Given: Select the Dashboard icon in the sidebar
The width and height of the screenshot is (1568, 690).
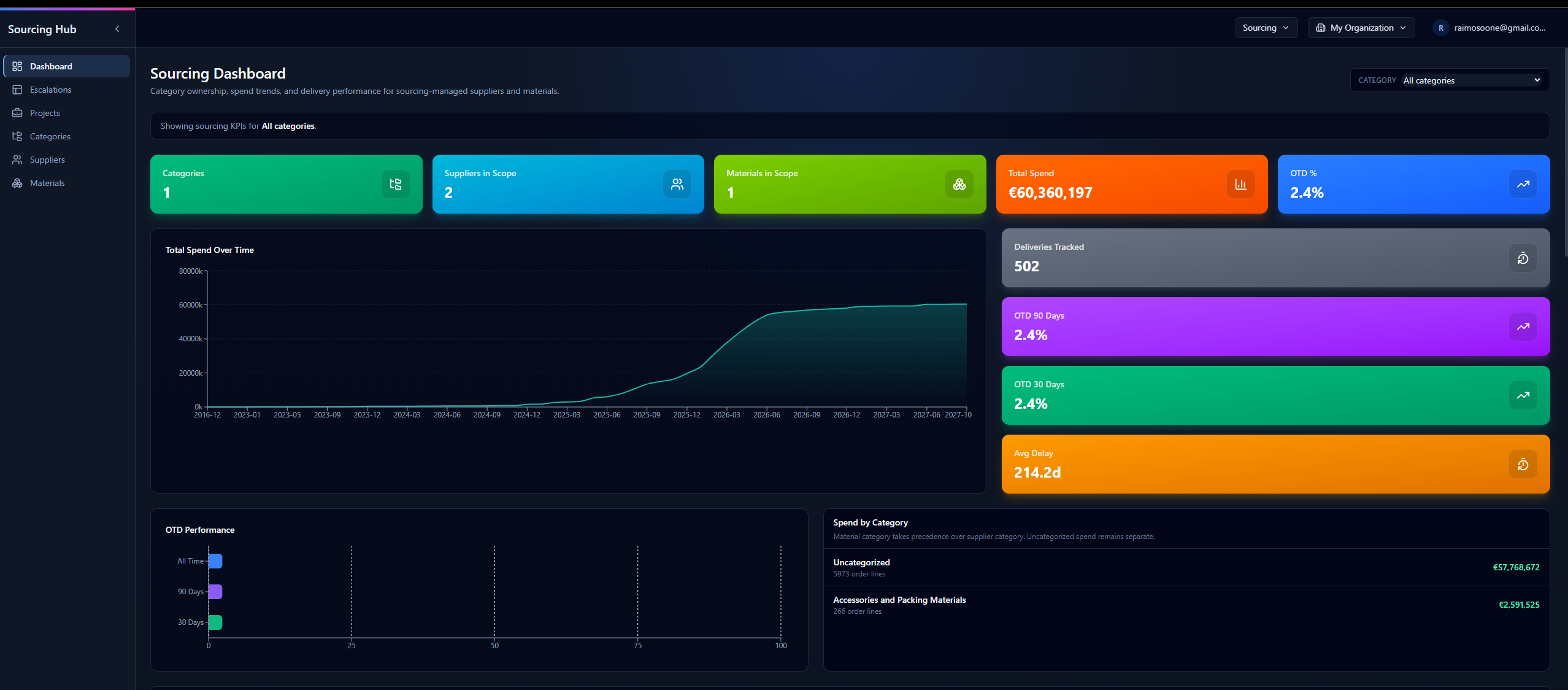Looking at the screenshot, I should coord(18,66).
